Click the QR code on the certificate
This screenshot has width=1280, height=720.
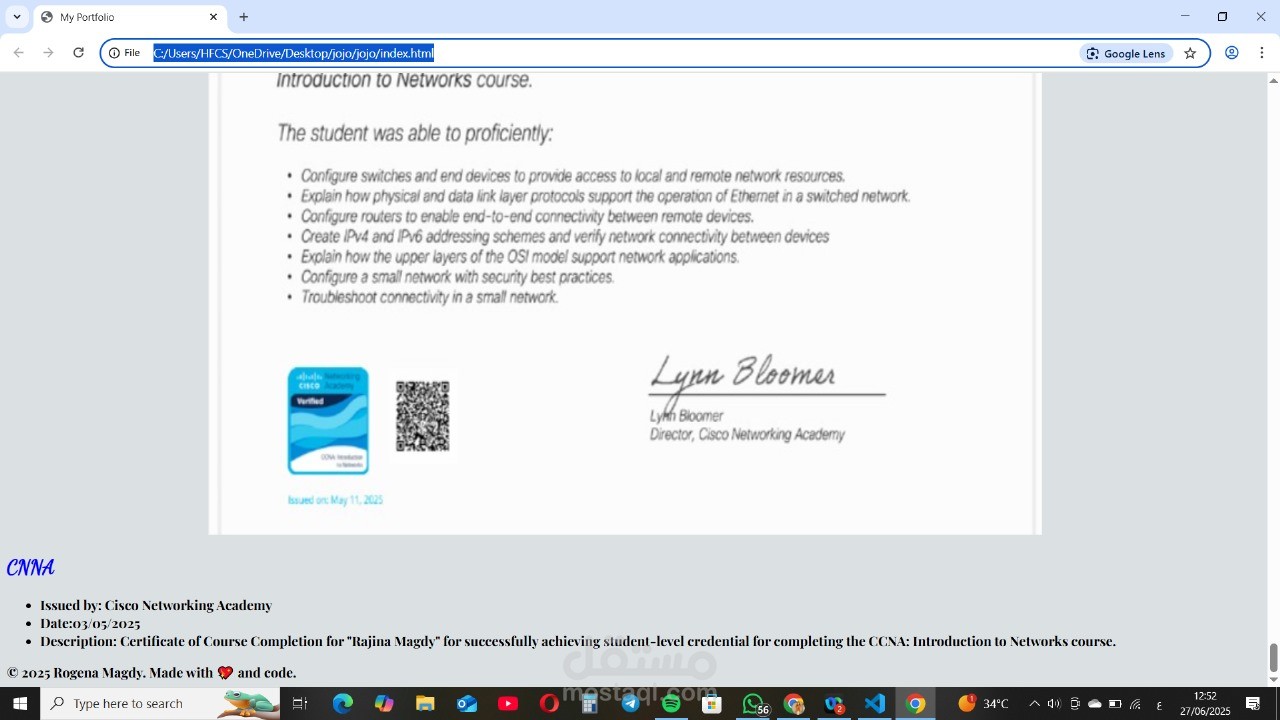422,416
